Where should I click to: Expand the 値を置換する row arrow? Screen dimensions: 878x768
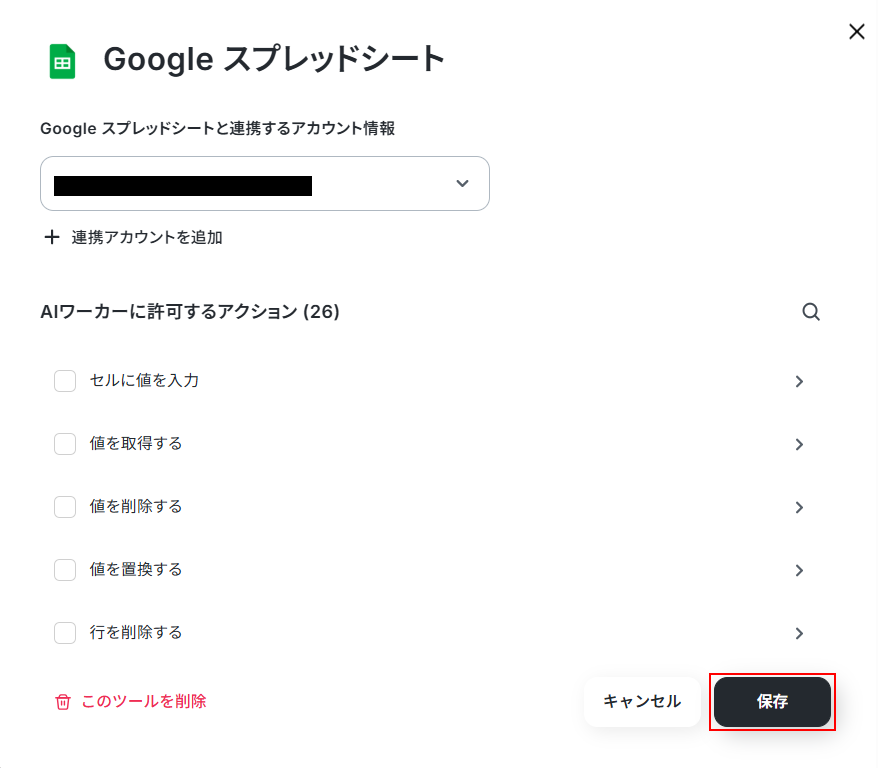pos(799,570)
